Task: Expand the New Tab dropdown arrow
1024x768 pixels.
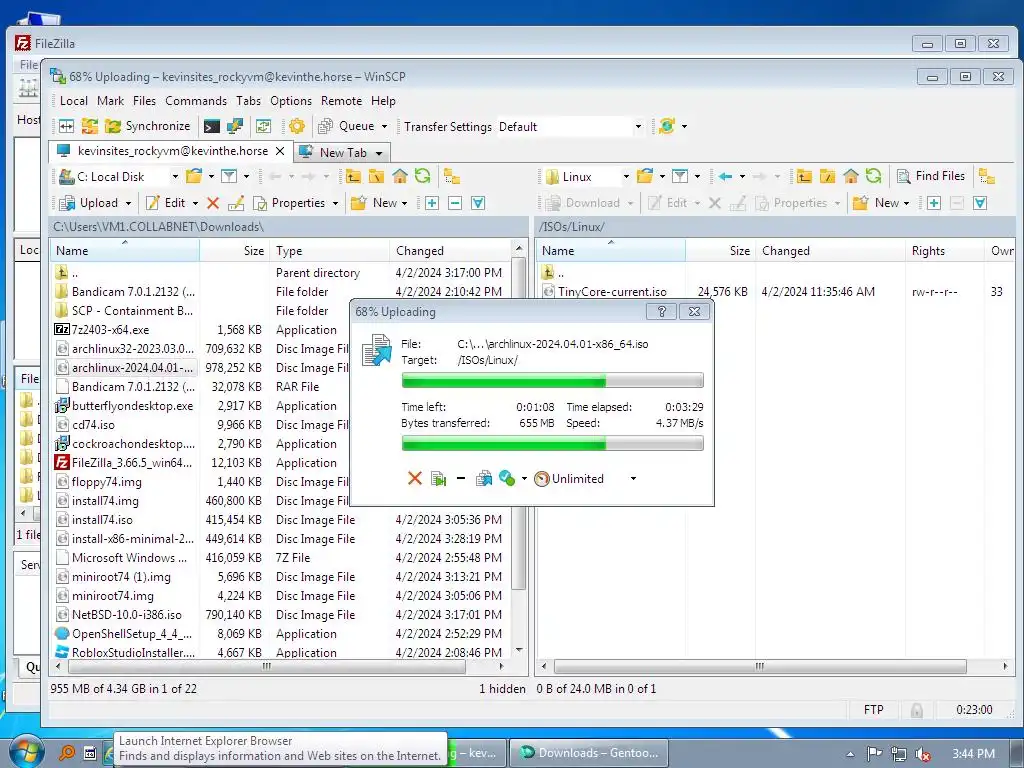Action: tap(379, 153)
